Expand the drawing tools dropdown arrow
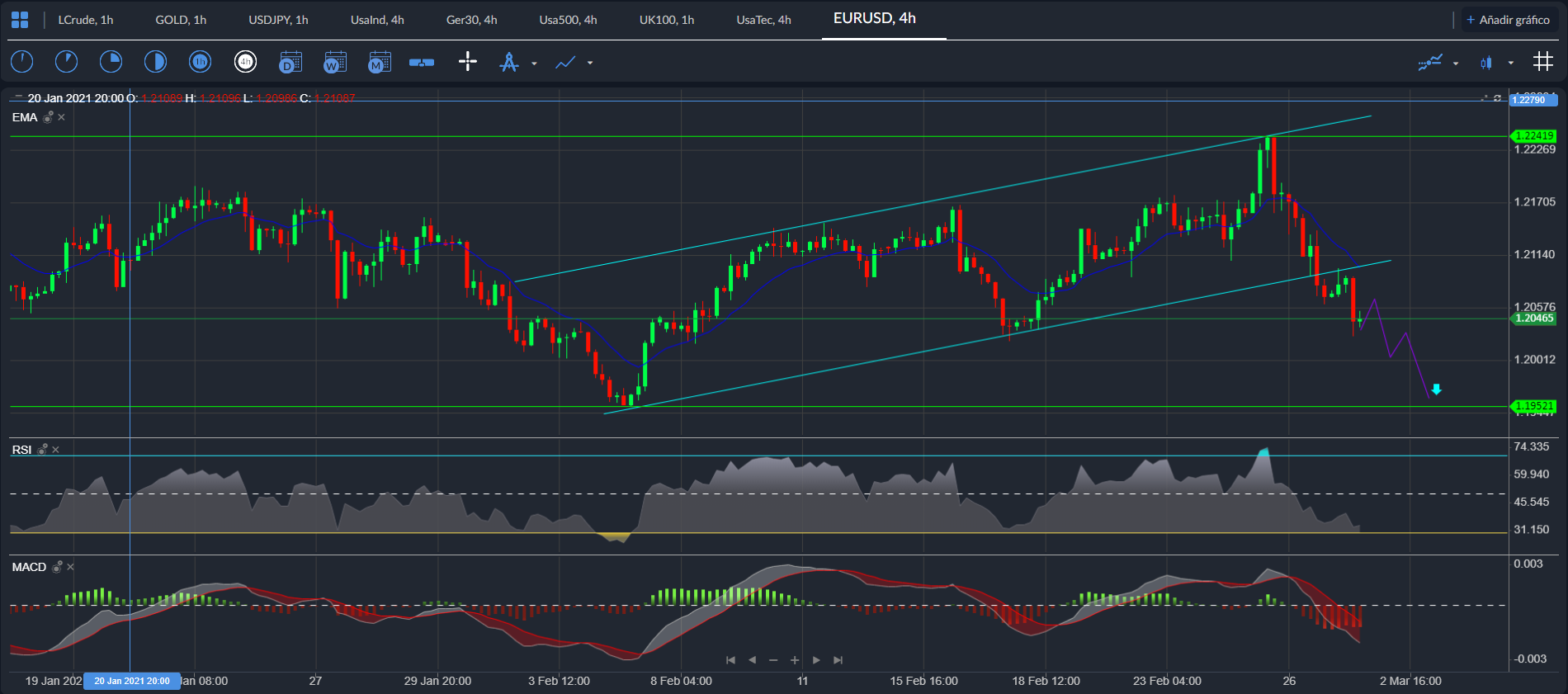This screenshot has width=1568, height=694. pos(534,63)
